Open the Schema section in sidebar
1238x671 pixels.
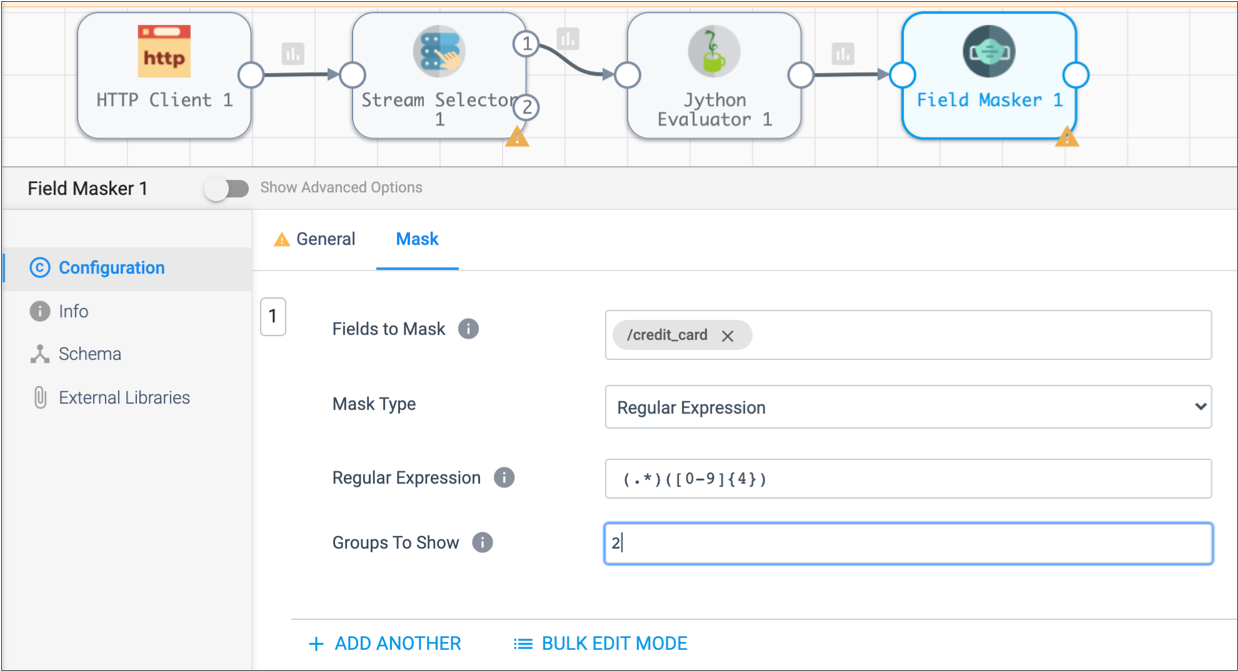[x=90, y=354]
